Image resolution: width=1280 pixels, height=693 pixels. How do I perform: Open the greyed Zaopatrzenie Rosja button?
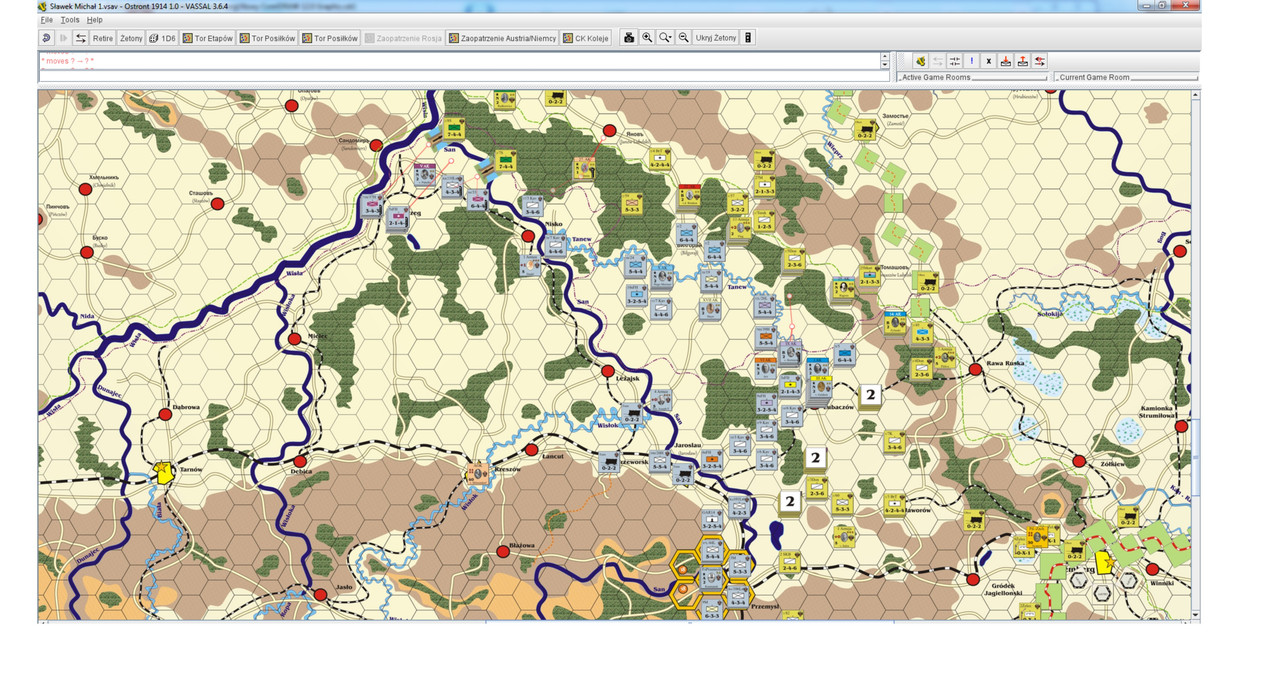pos(403,38)
